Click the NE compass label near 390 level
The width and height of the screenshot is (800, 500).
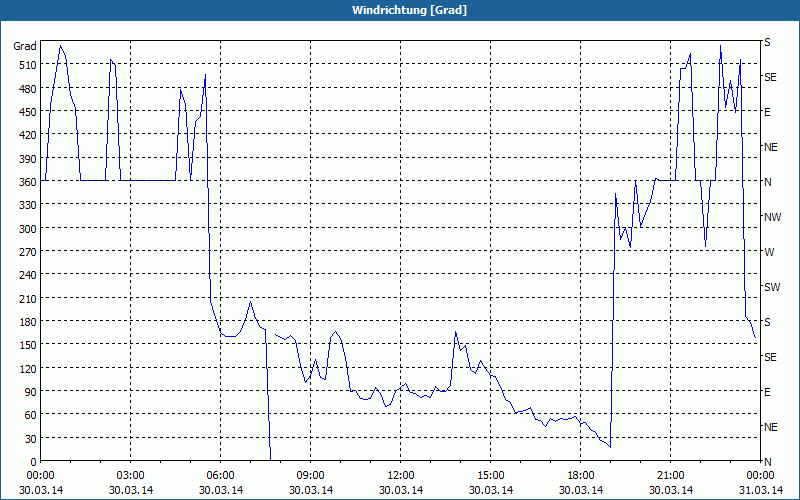pyautogui.click(x=771, y=147)
